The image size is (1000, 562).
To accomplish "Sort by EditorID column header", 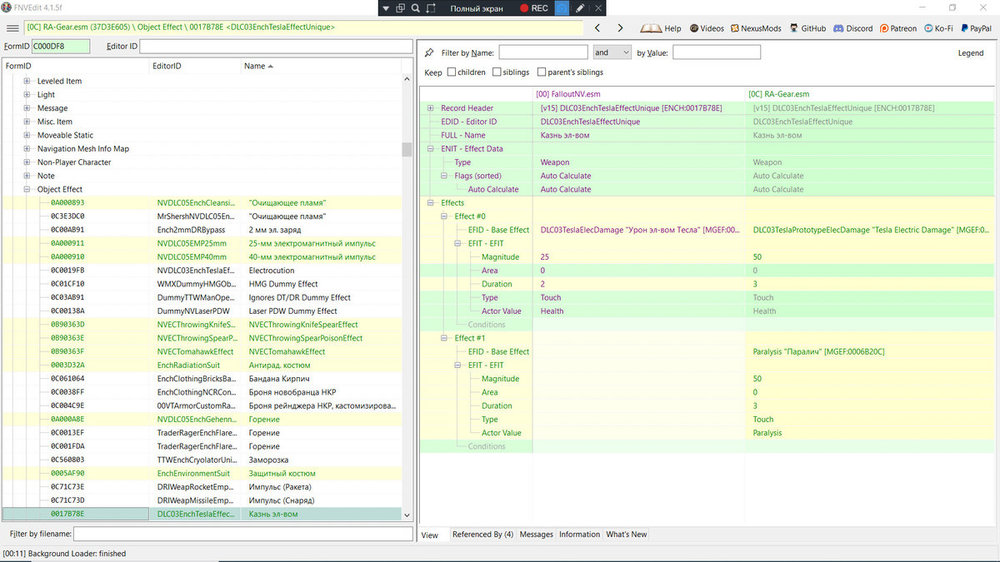I will (193, 66).
